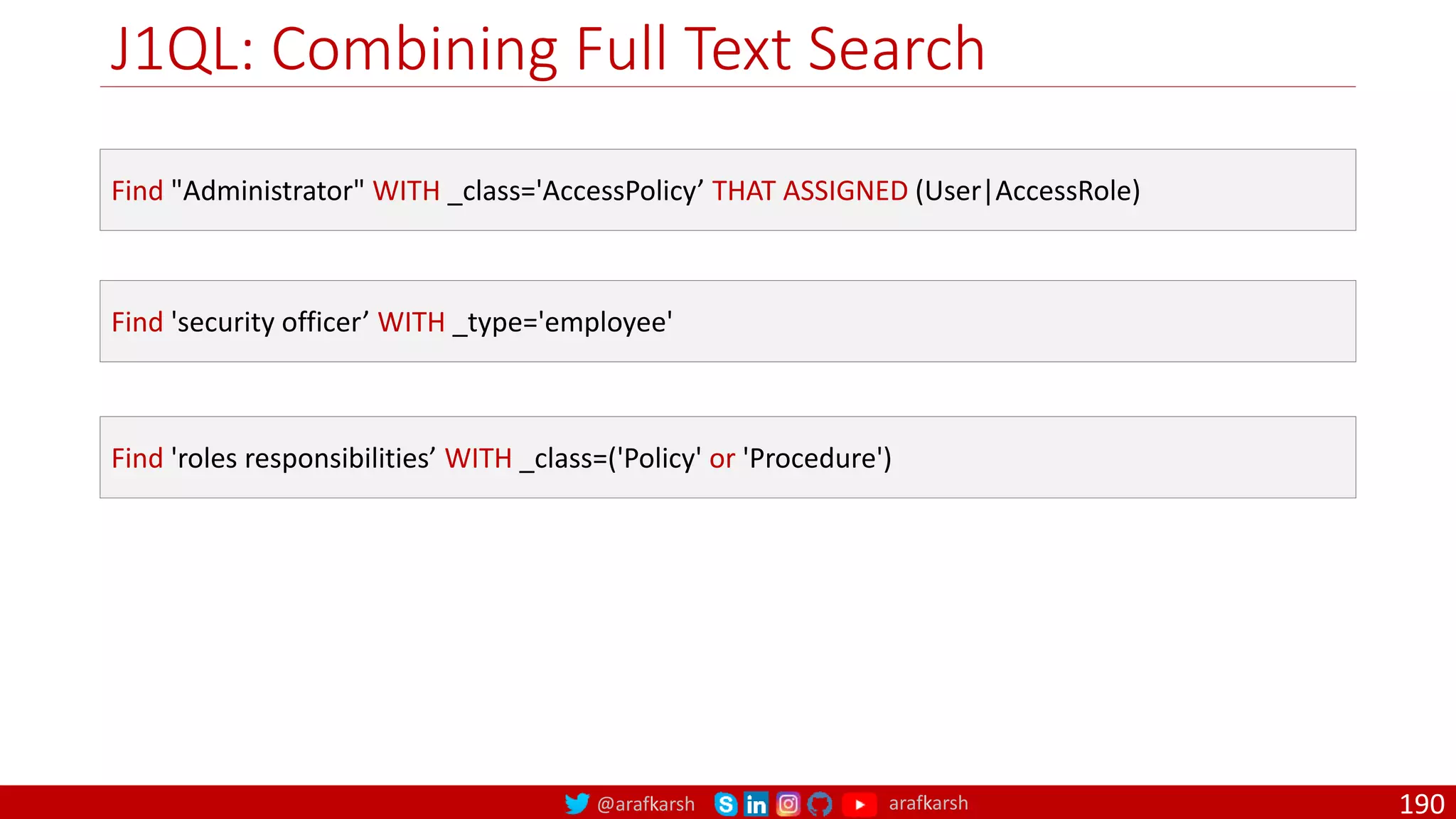1456x819 pixels.
Task: Click the arafkarsh text after YouTube icon
Action: [x=928, y=803]
